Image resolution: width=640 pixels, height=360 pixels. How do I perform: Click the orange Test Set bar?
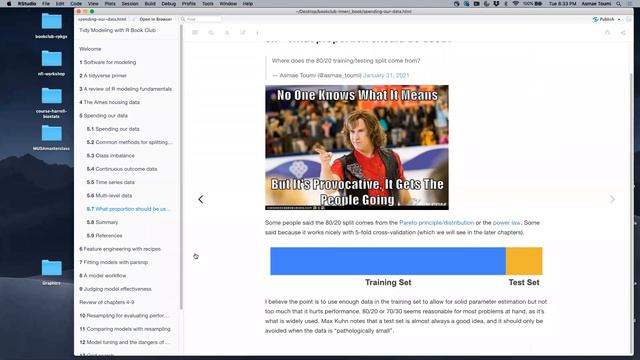point(524,261)
